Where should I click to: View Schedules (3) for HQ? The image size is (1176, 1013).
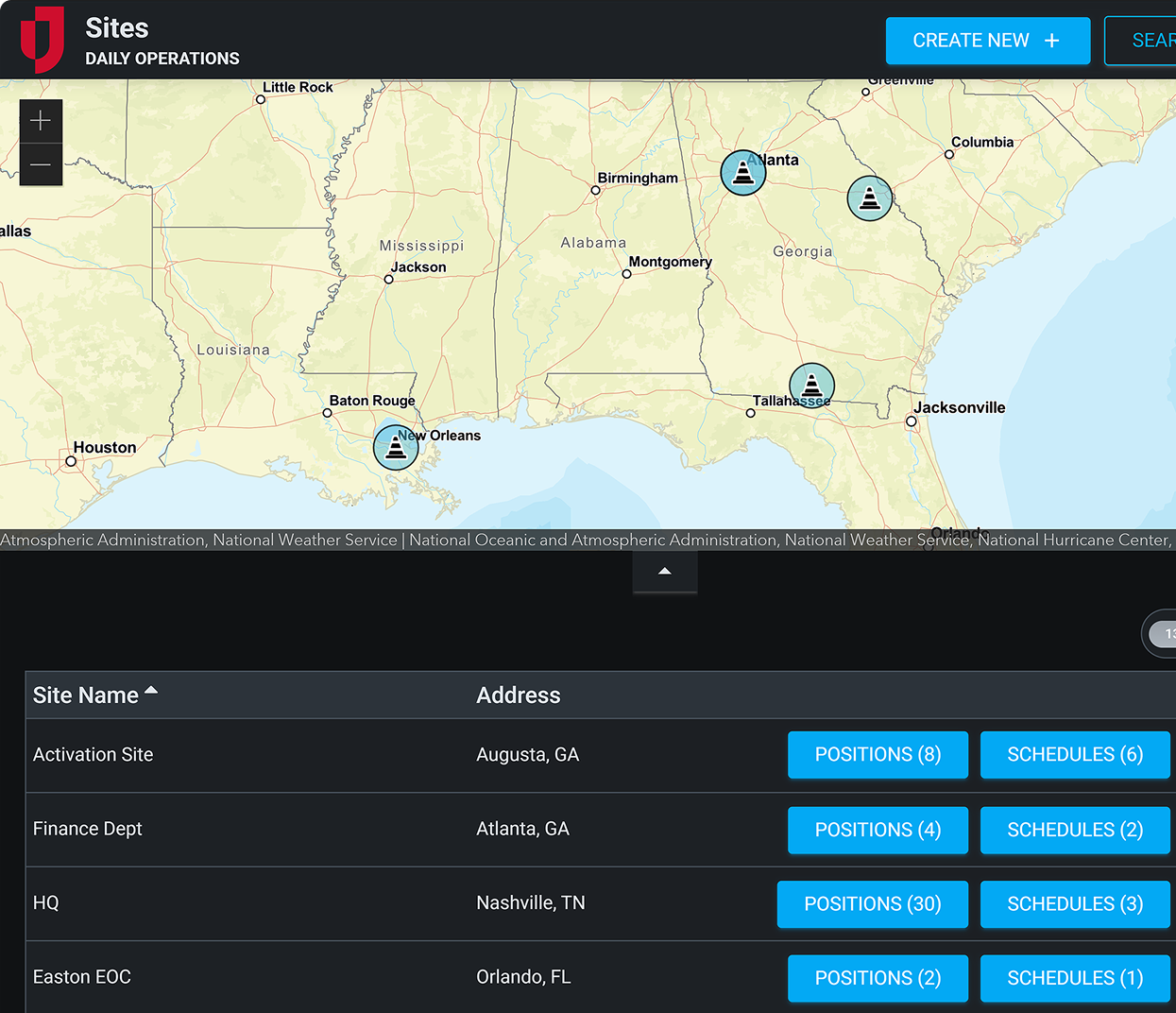[x=1074, y=904]
